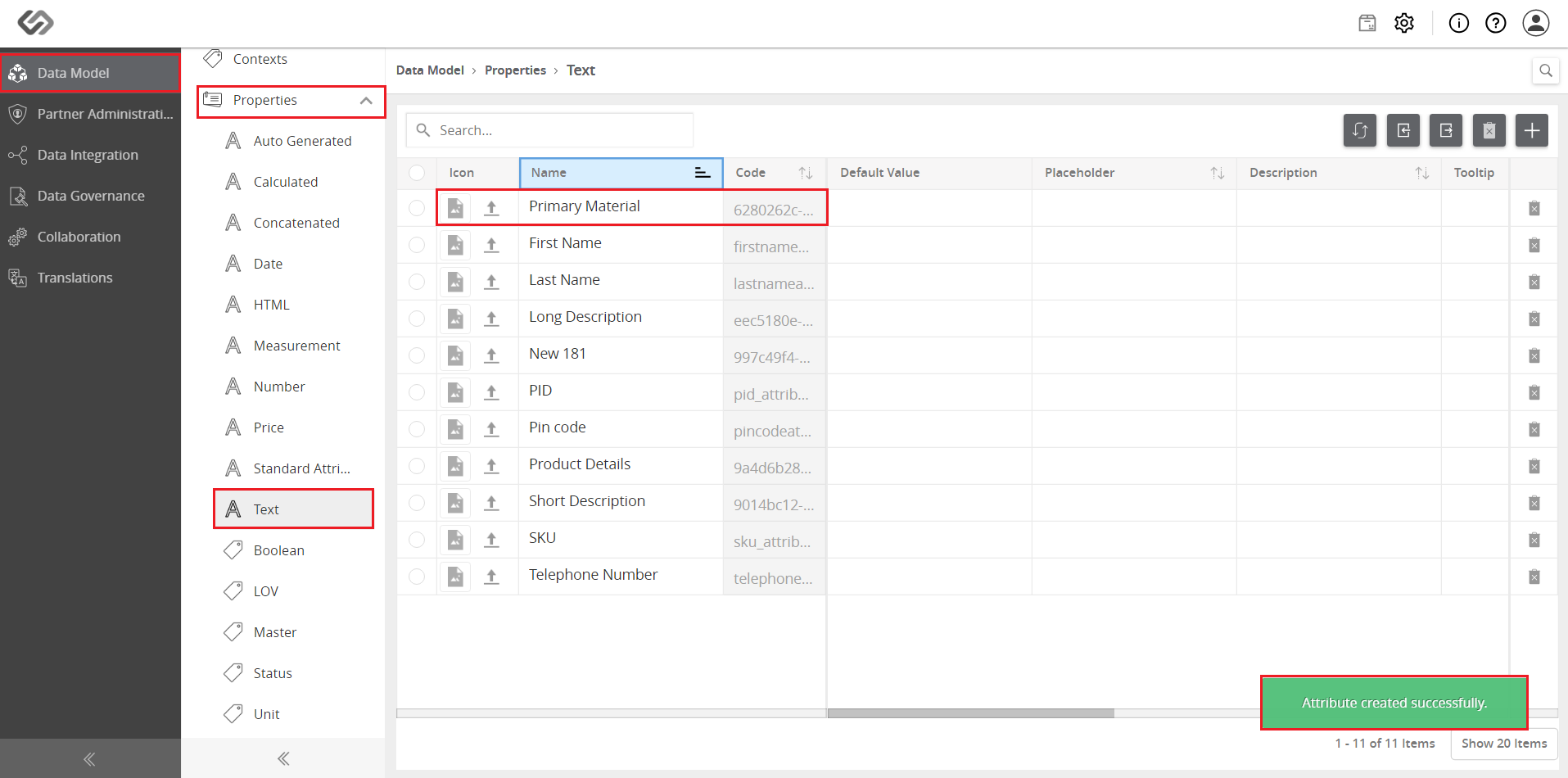
Task: Select the Measurement property type
Action: pyautogui.click(x=294, y=346)
